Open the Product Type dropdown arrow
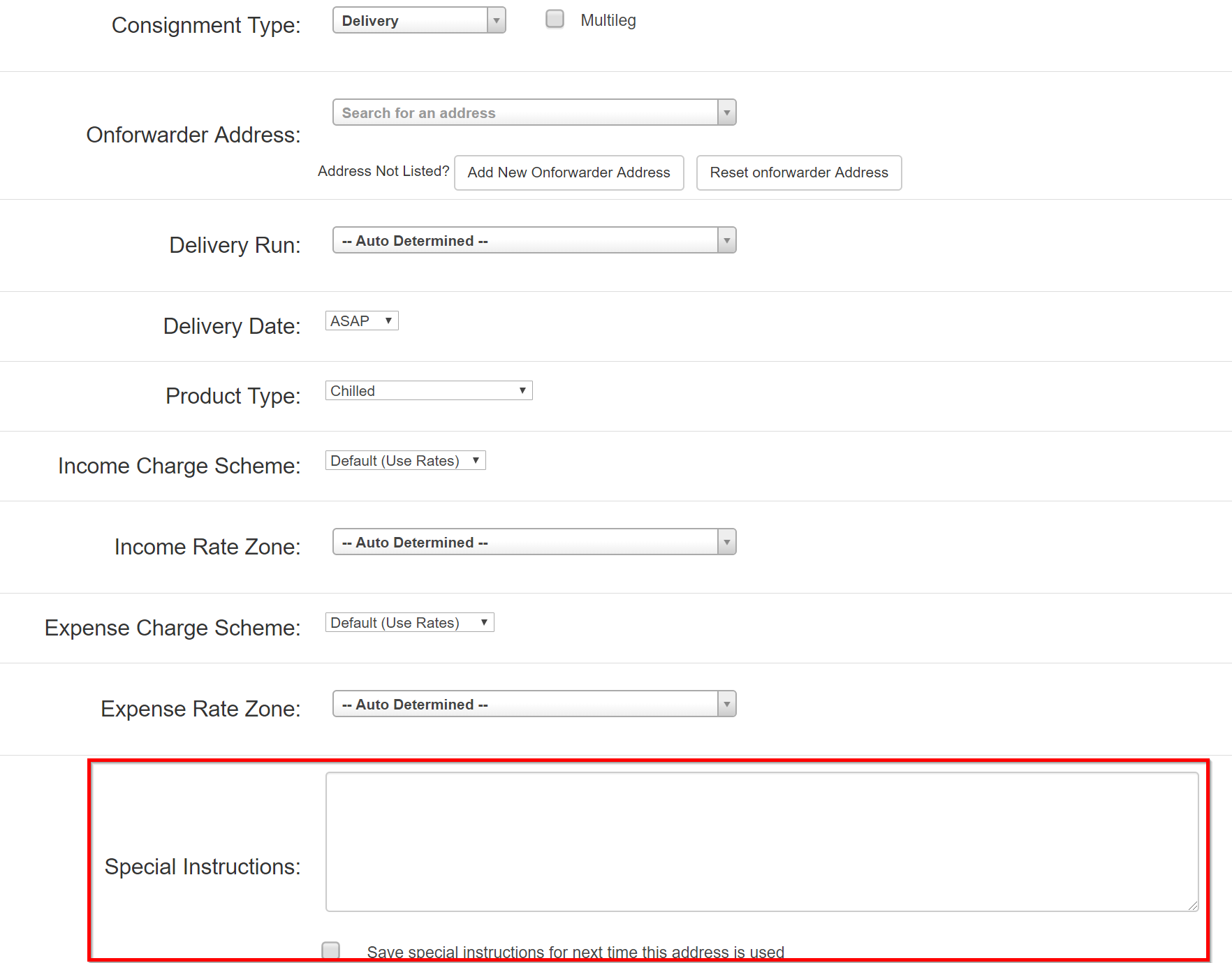The height and width of the screenshot is (963, 1232). [522, 390]
